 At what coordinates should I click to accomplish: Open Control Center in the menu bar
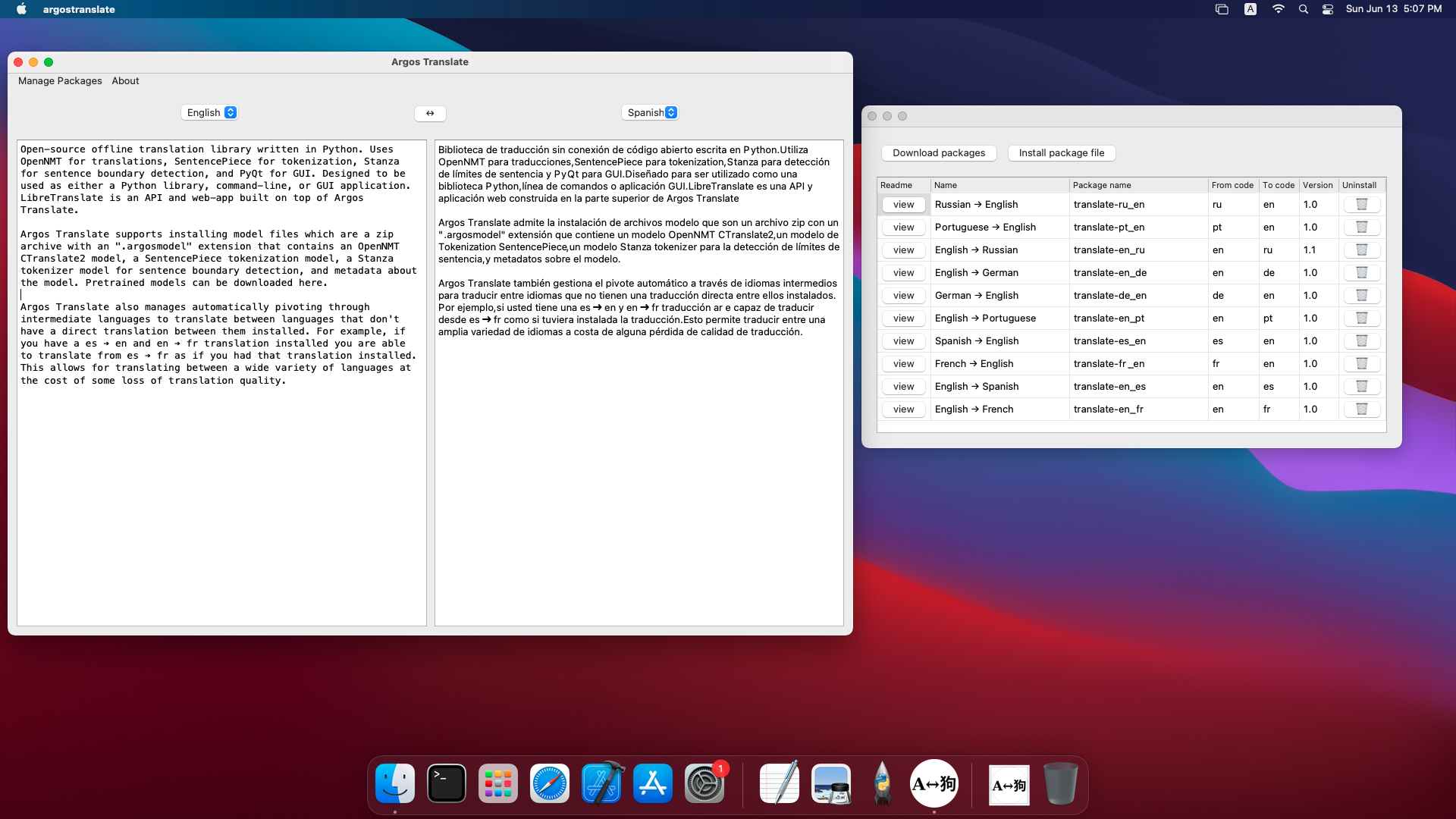click(x=1328, y=9)
